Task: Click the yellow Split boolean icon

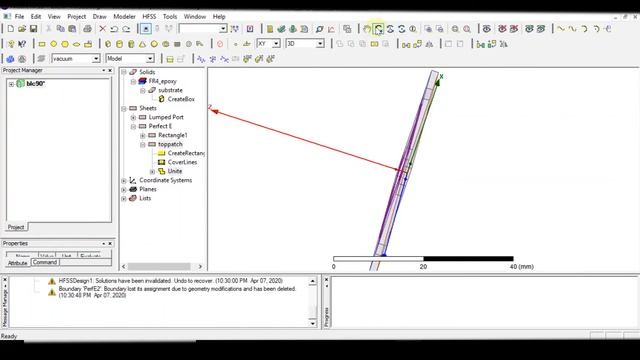Action: (x=374, y=44)
